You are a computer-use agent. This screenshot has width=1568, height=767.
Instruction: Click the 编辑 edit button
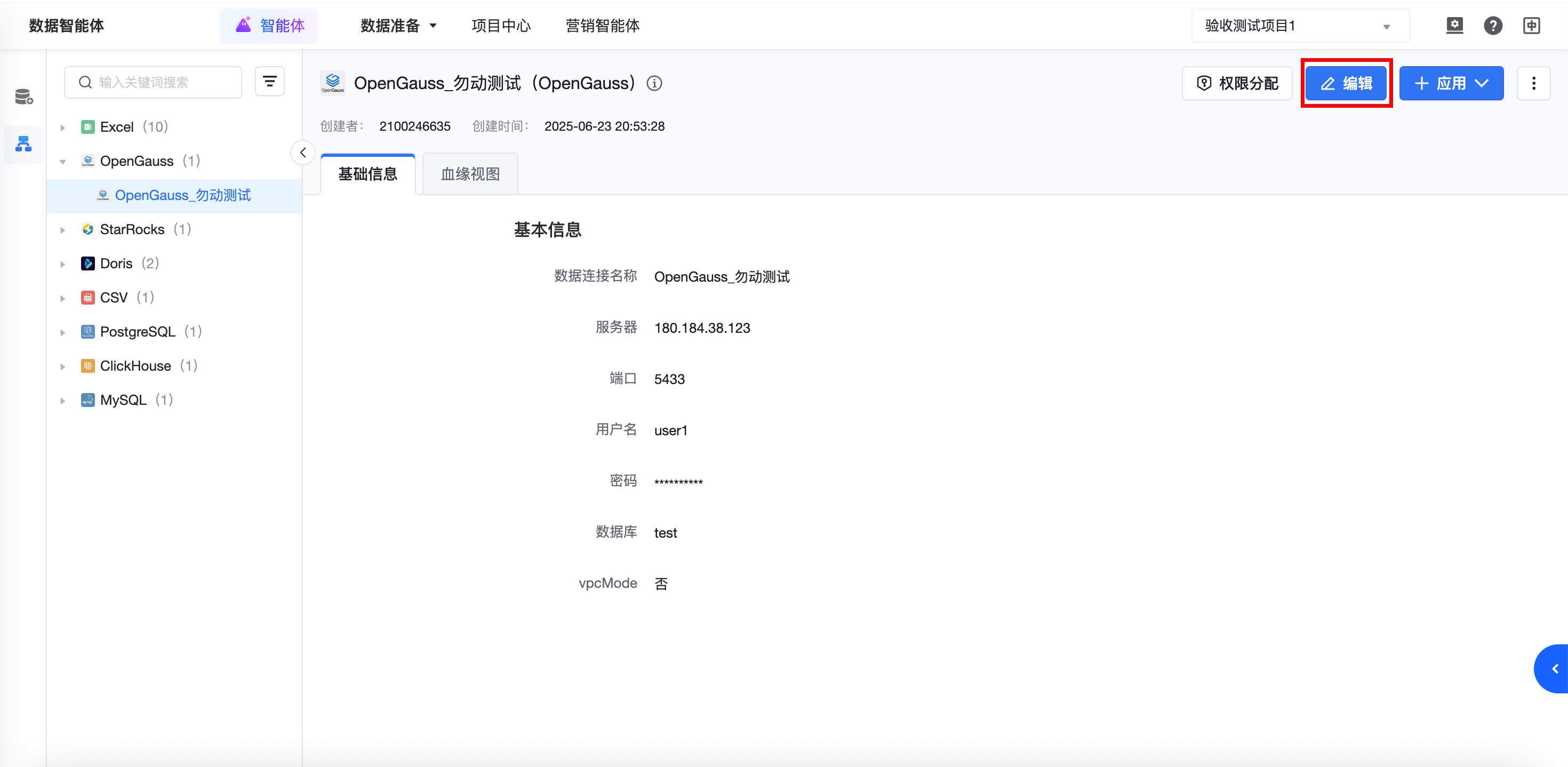(1346, 83)
